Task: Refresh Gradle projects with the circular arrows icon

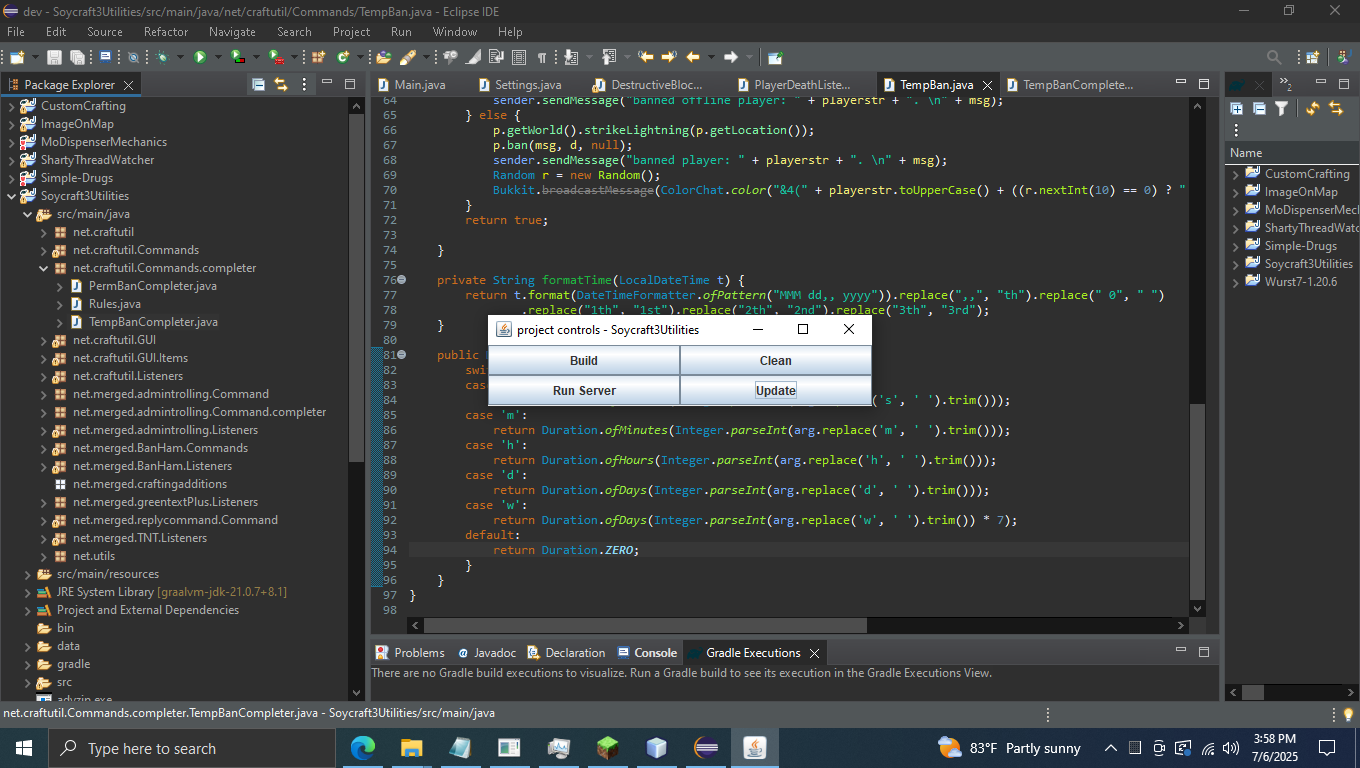Action: [1312, 108]
